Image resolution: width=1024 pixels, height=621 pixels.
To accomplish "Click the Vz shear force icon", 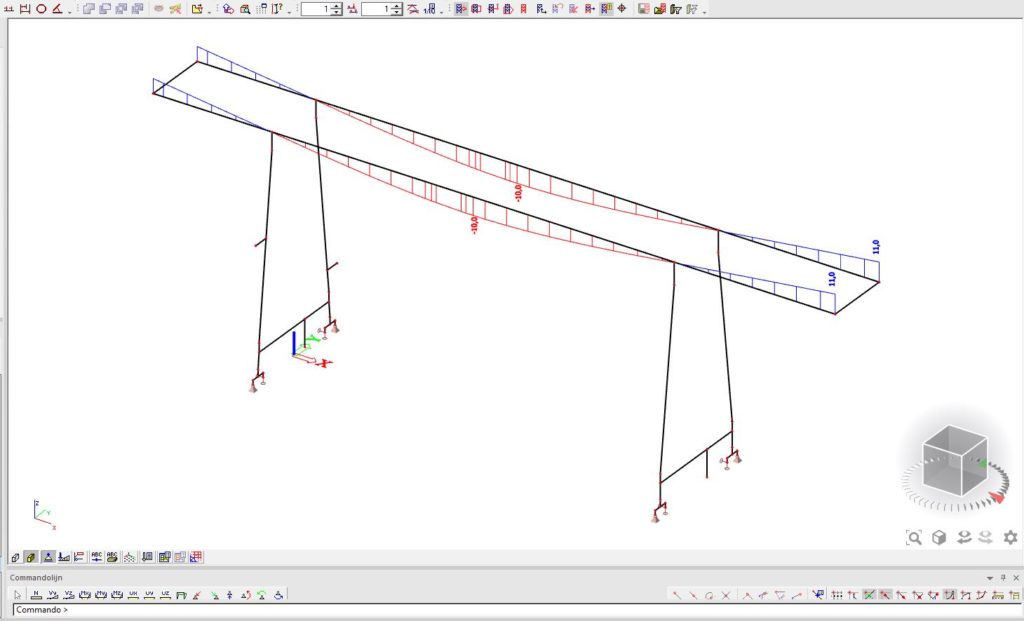I will 68,595.
